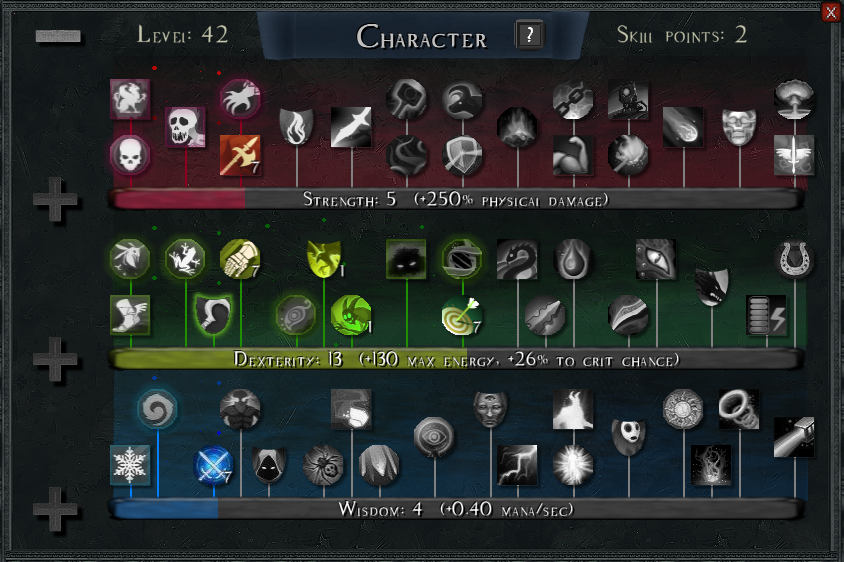Raise Wisdom using the plus button
Viewport: 844px width, 562px height.
(x=55, y=509)
